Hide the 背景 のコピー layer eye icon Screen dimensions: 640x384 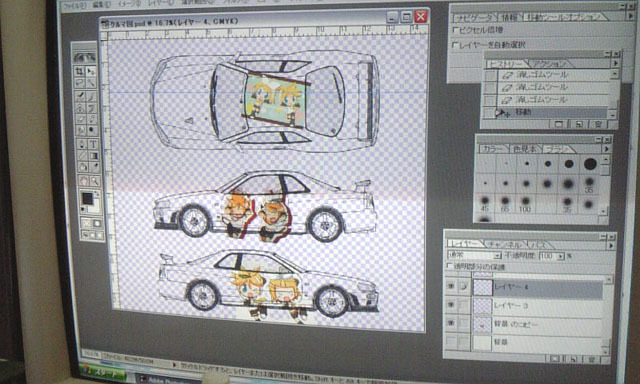(x=451, y=324)
